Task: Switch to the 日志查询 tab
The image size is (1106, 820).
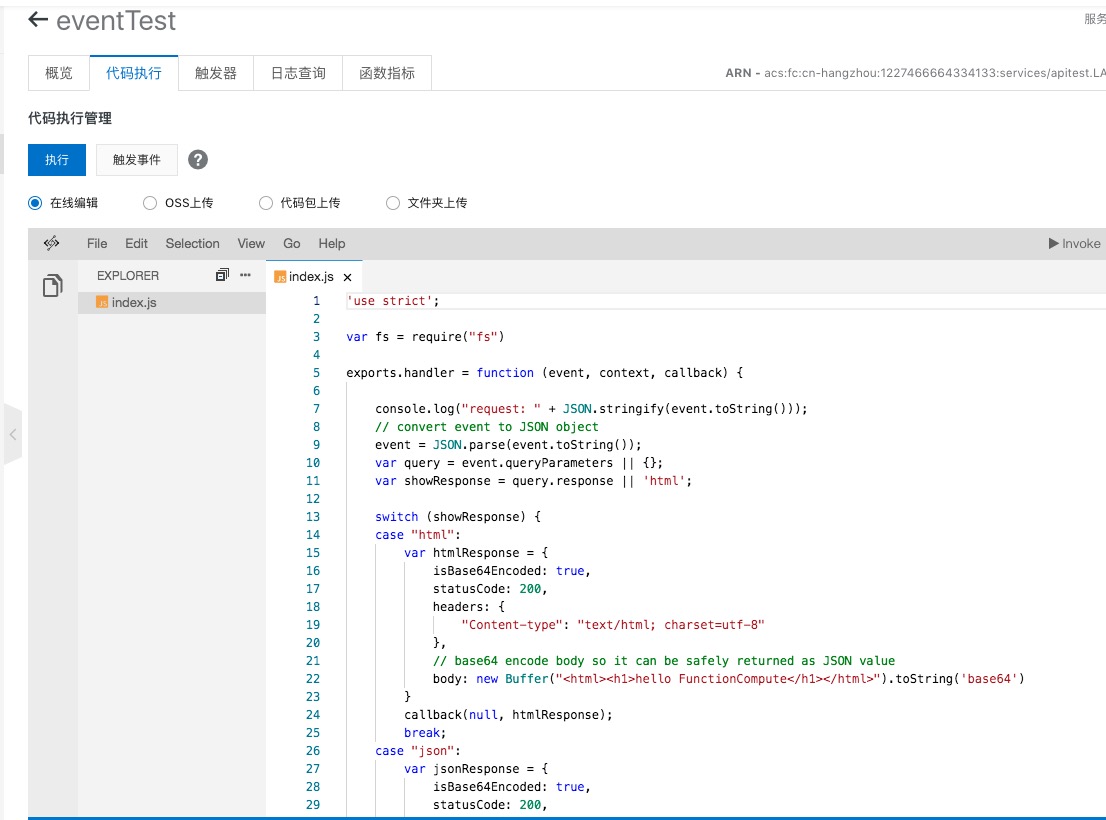Action: point(298,73)
